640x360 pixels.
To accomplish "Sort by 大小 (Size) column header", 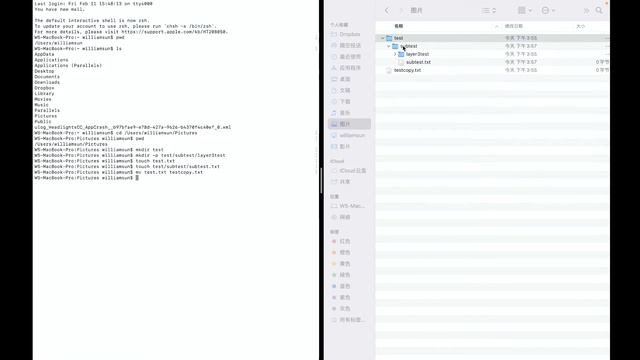I will pos(580,26).
